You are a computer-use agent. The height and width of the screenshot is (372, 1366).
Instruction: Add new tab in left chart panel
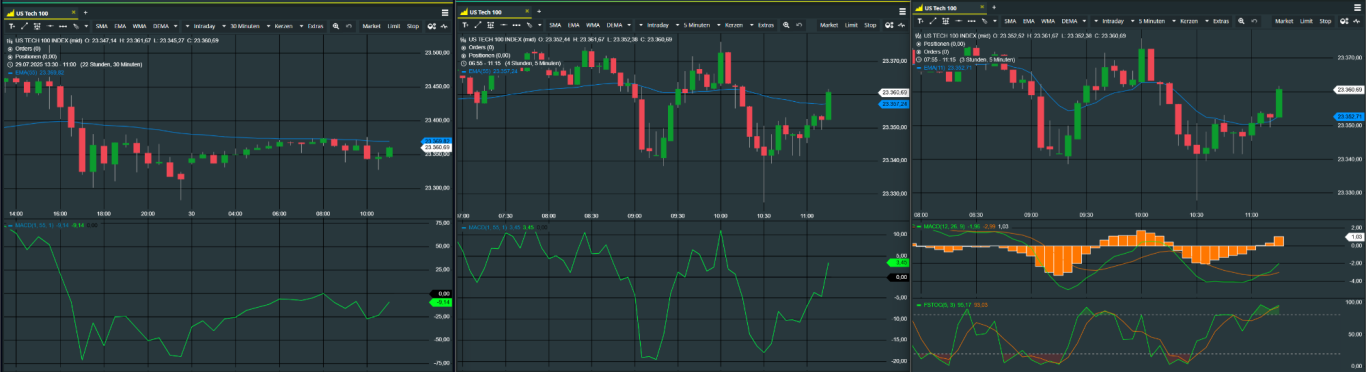click(x=85, y=13)
